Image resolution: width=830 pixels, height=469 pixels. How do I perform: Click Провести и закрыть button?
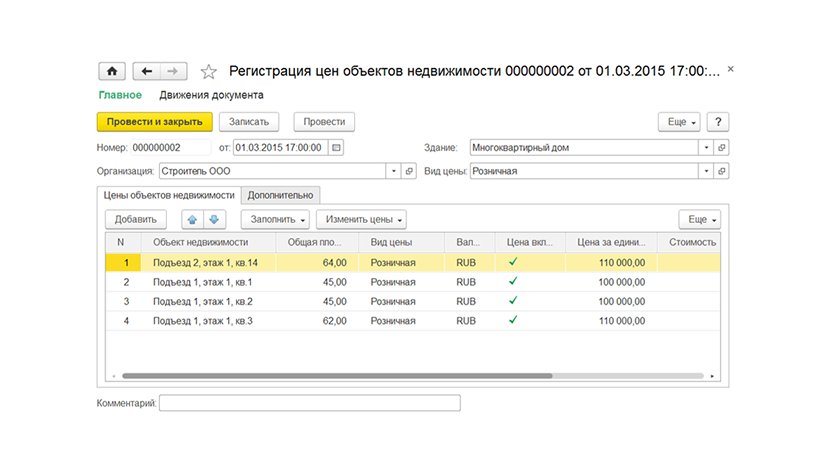tap(155, 122)
